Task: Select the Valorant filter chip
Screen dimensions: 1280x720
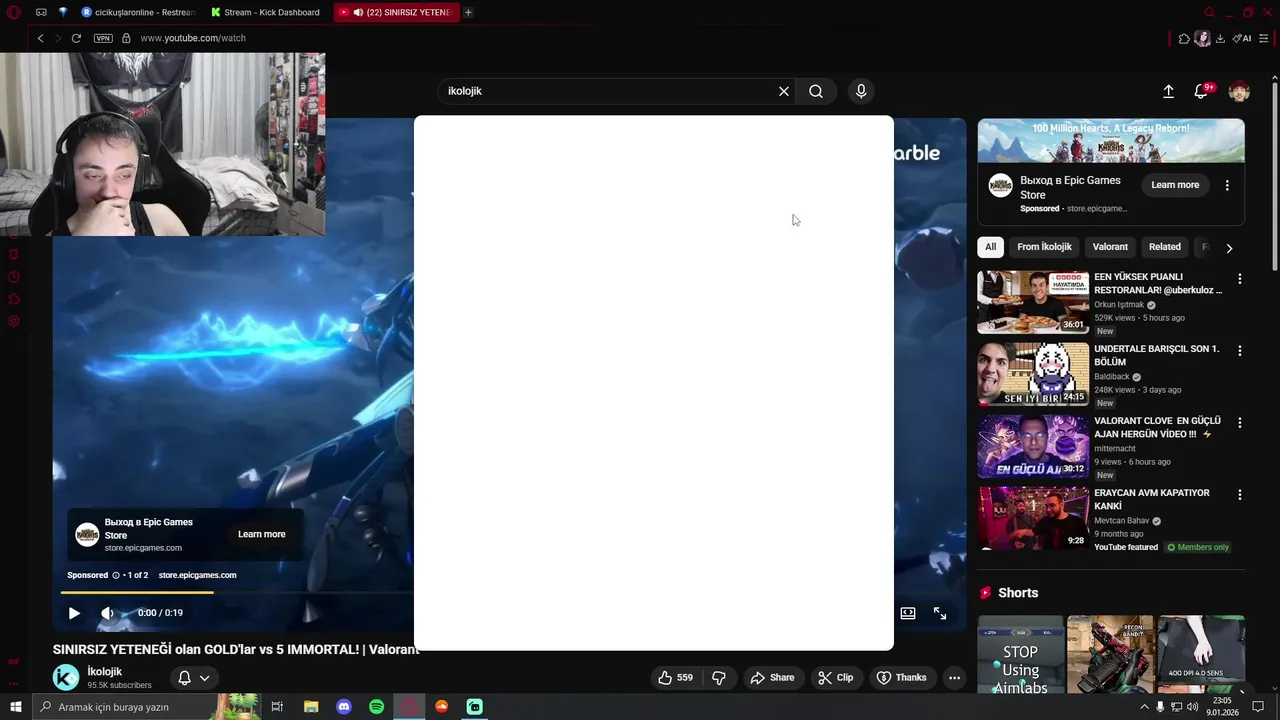Action: point(1110,247)
